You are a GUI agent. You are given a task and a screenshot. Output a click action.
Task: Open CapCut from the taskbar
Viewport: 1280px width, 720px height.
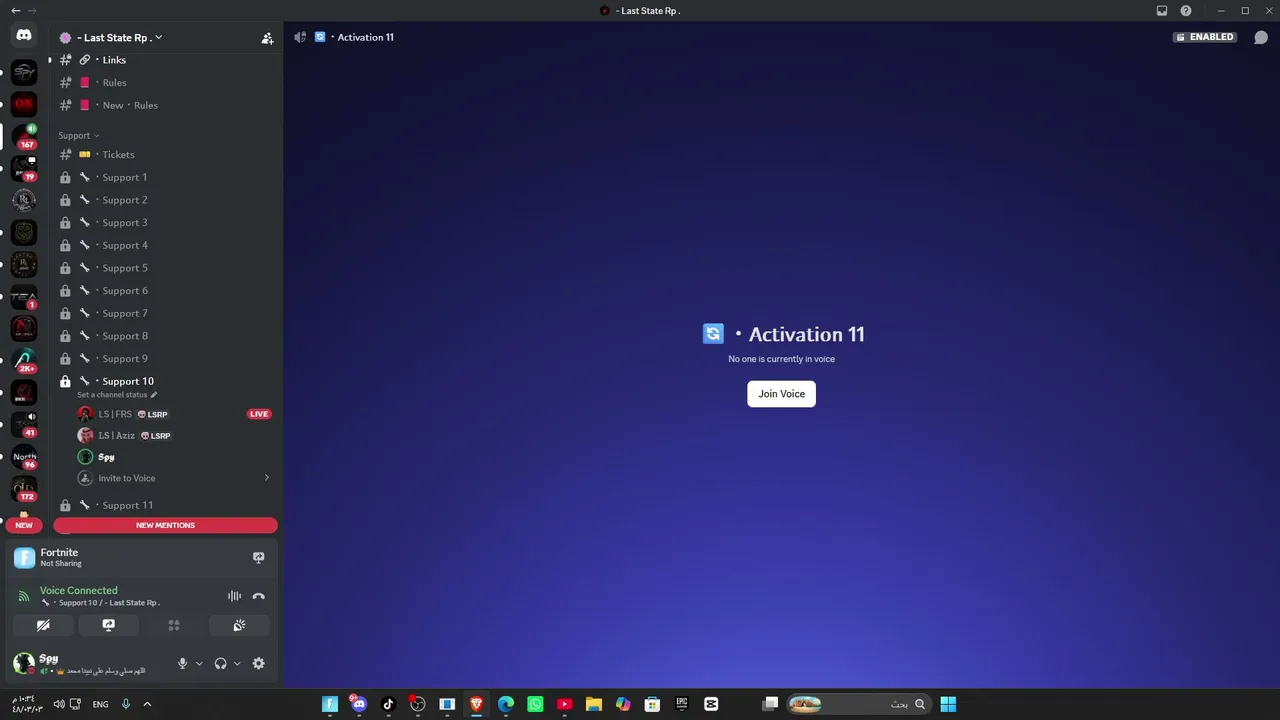[x=711, y=704]
